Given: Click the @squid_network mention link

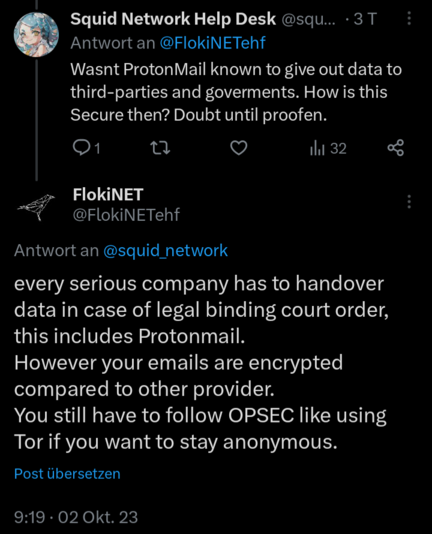Looking at the screenshot, I should (x=165, y=251).
